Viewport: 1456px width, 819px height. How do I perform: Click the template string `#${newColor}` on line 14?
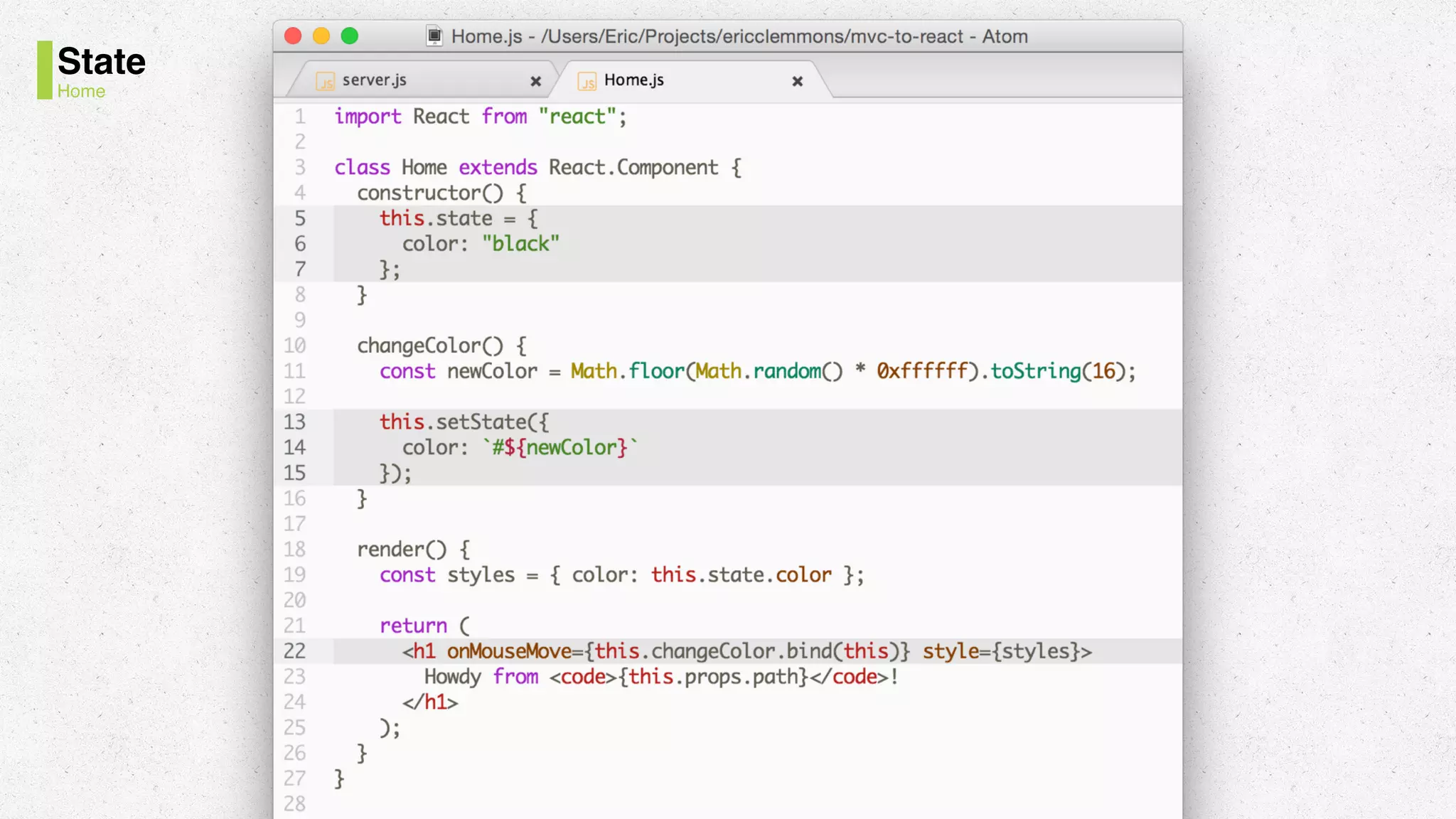coord(560,448)
